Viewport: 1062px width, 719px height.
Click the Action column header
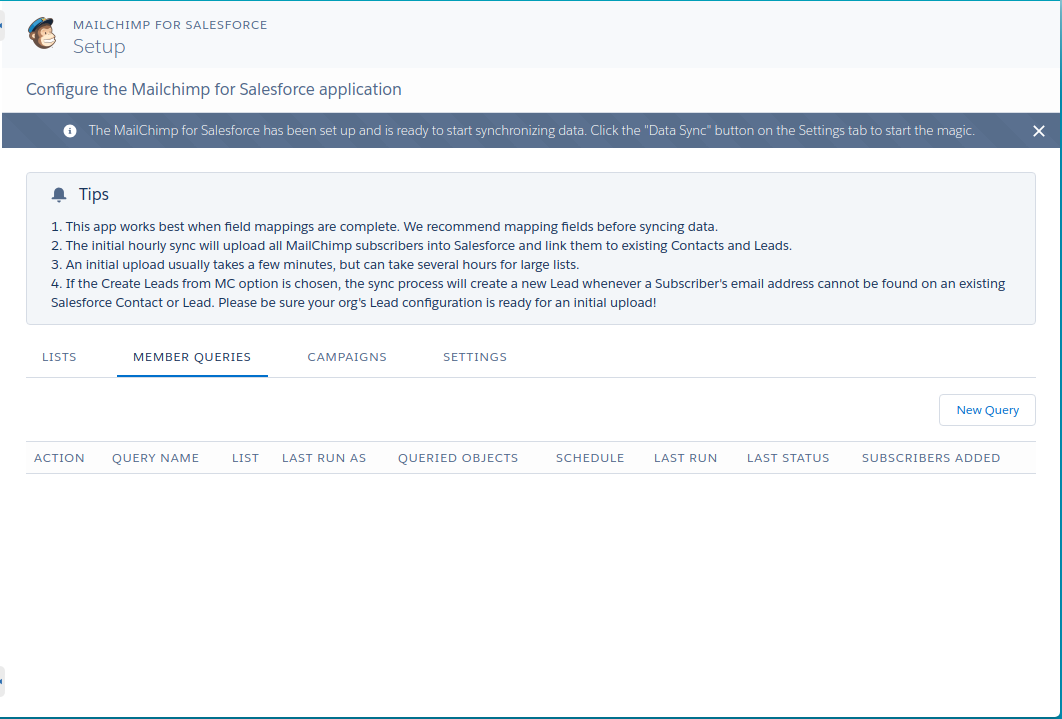59,458
